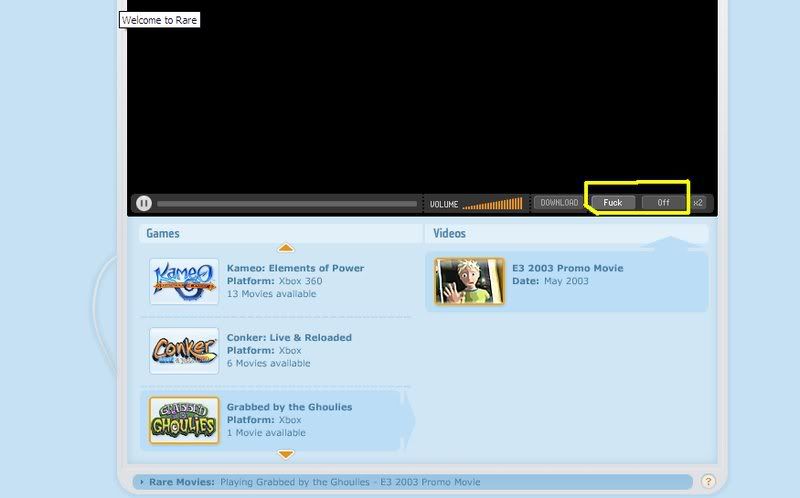Screen dimensions: 800x498
Task: Select Grabbed by the Ghoulies title
Action: (289, 407)
